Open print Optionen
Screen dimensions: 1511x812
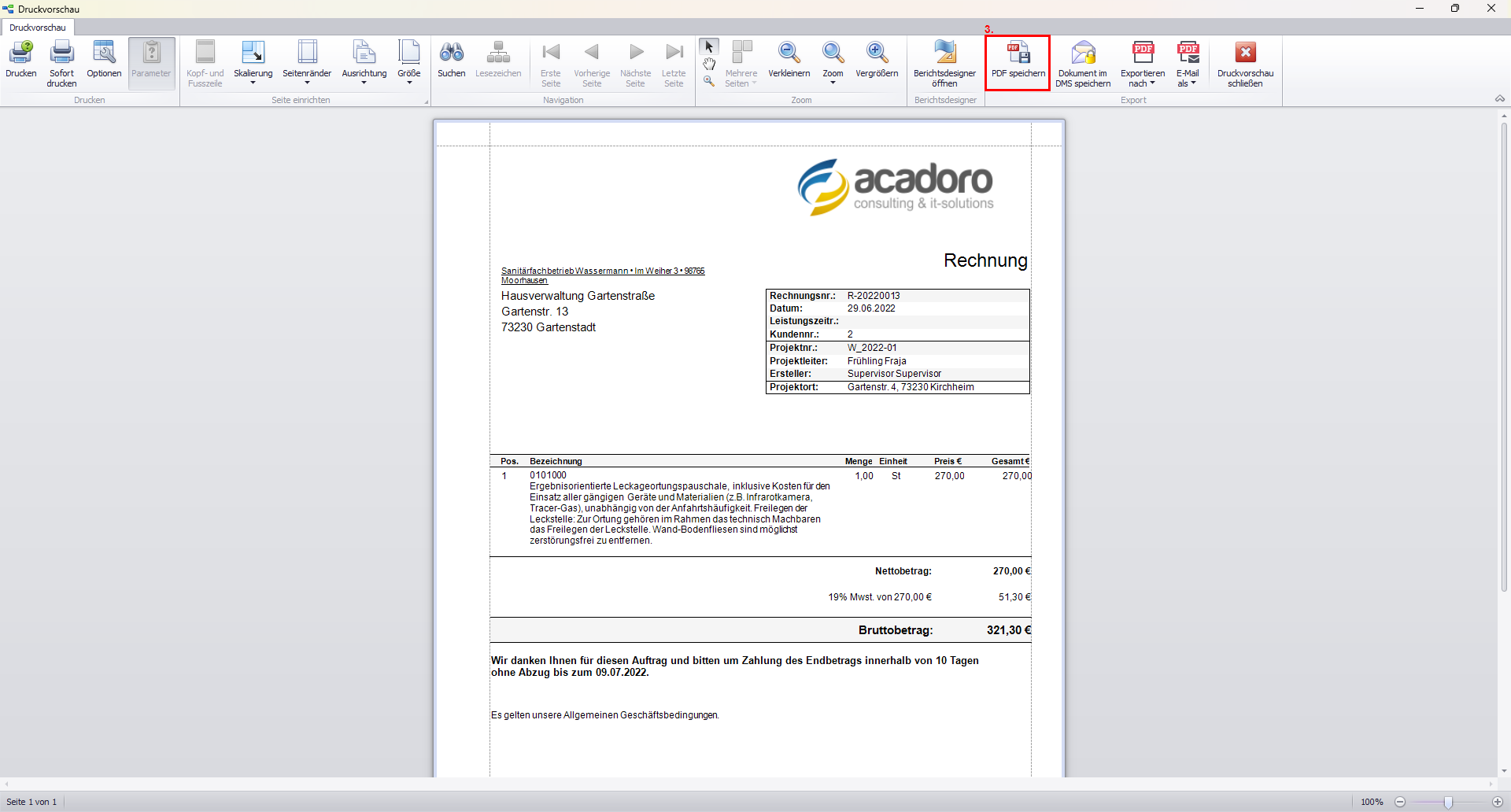(104, 54)
